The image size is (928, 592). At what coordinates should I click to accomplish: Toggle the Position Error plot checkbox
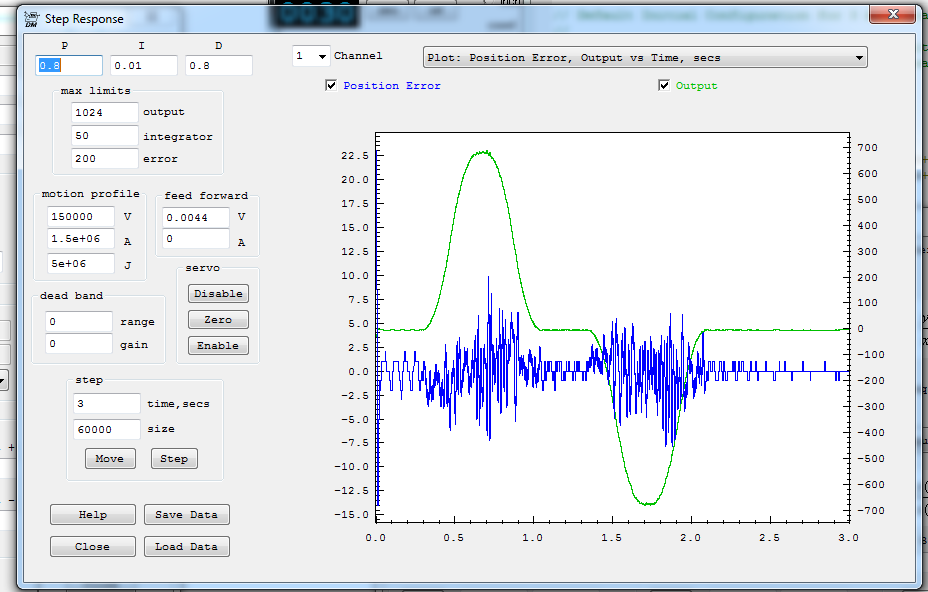(331, 85)
